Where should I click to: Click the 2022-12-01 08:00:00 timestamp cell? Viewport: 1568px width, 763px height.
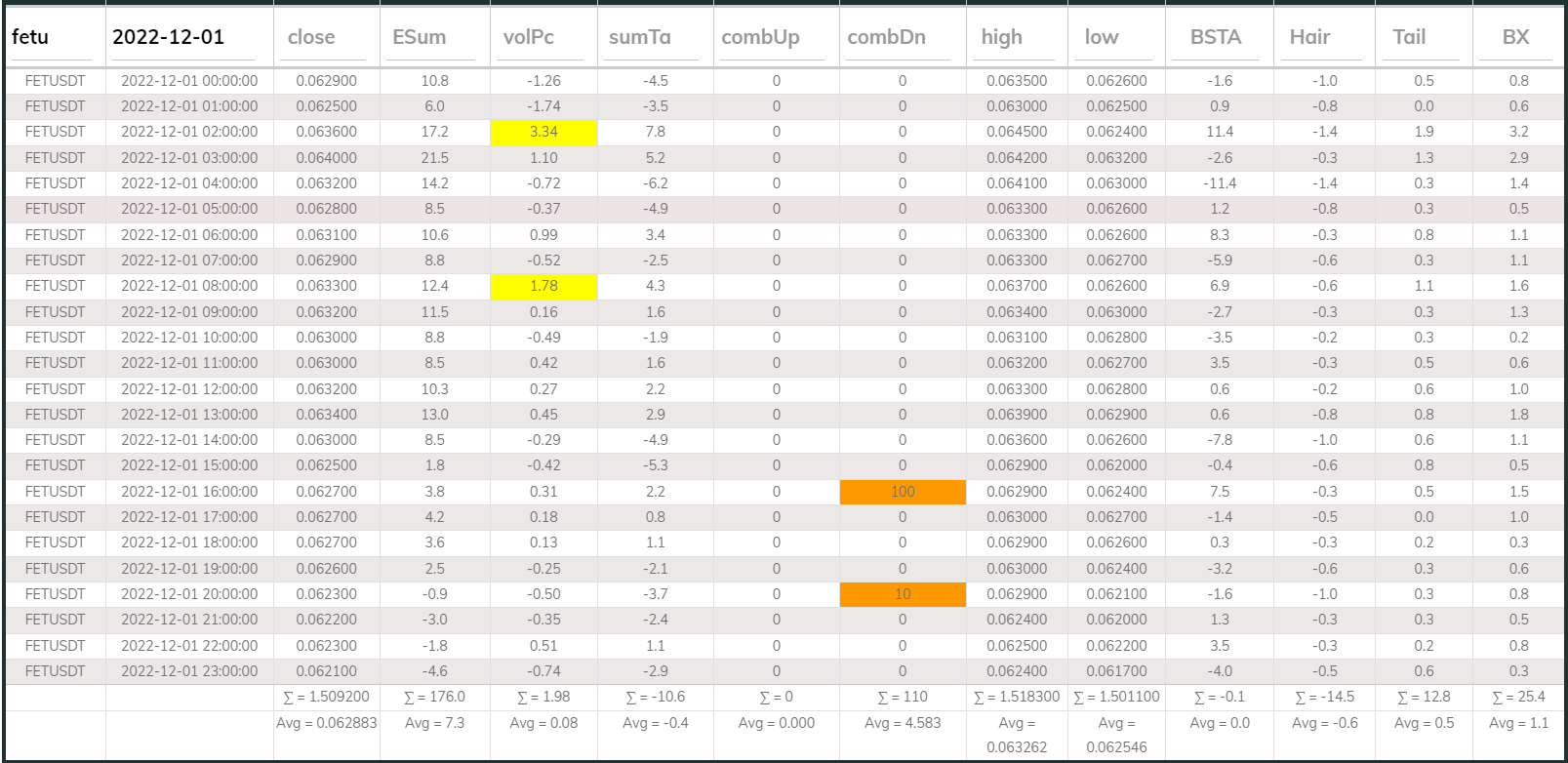[x=189, y=286]
